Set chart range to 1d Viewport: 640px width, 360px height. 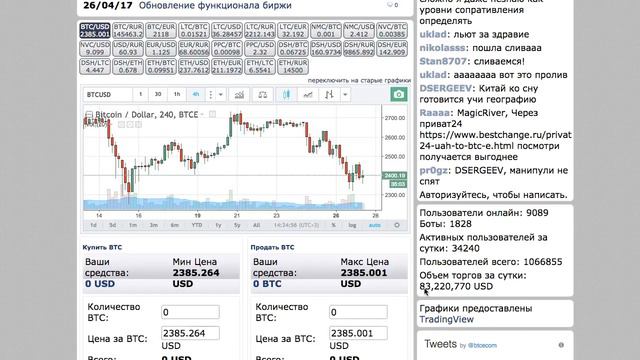click(x=93, y=225)
